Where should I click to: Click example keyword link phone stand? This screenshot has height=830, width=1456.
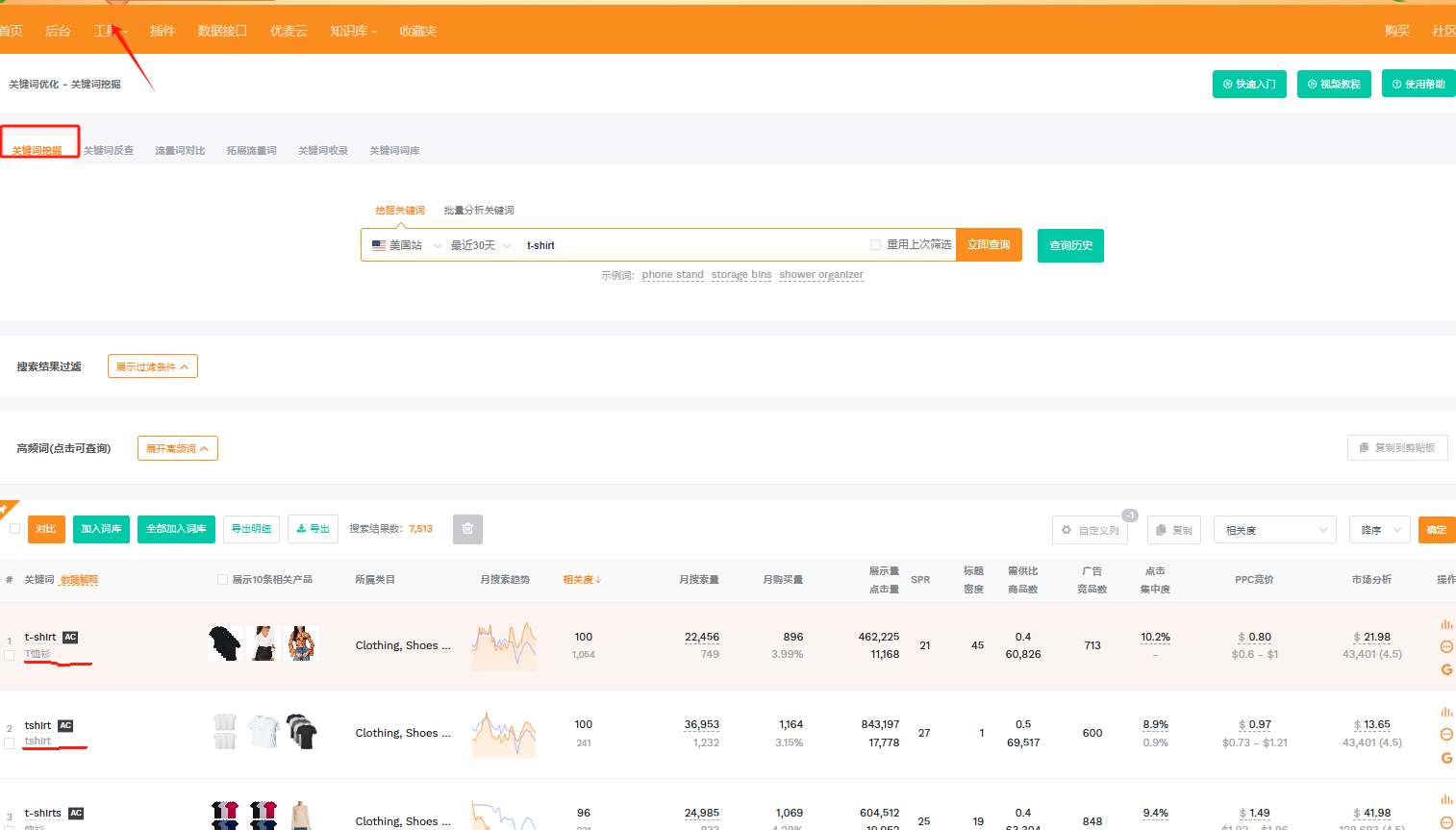click(x=673, y=275)
